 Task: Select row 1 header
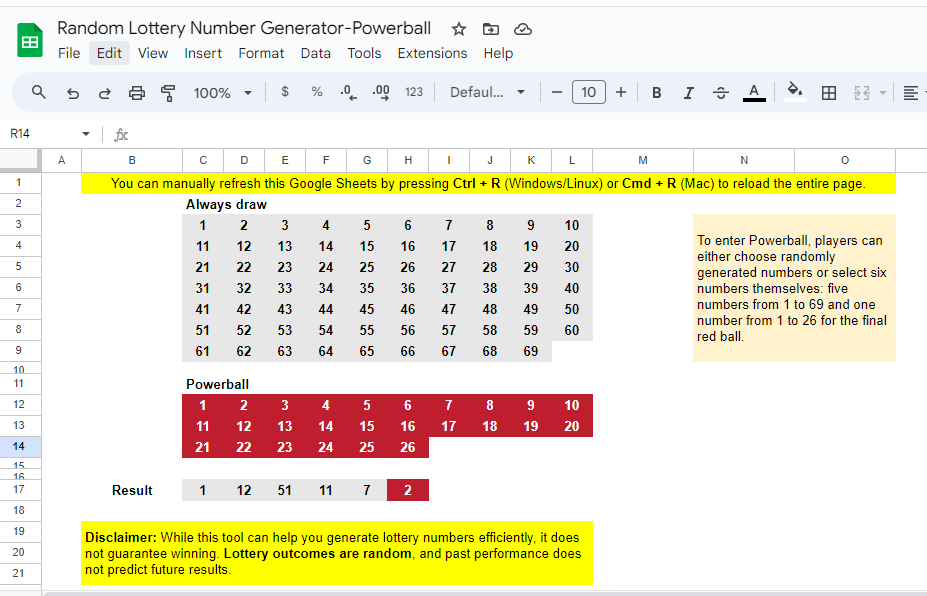coord(20,182)
